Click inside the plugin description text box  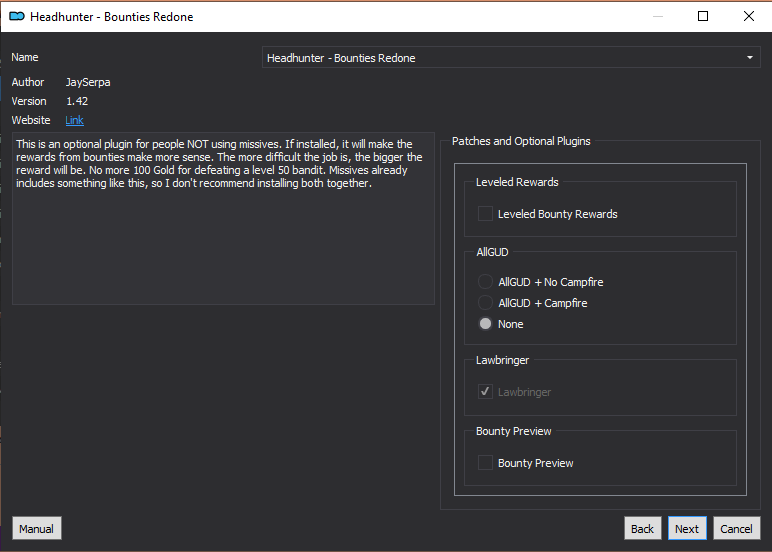point(223,218)
